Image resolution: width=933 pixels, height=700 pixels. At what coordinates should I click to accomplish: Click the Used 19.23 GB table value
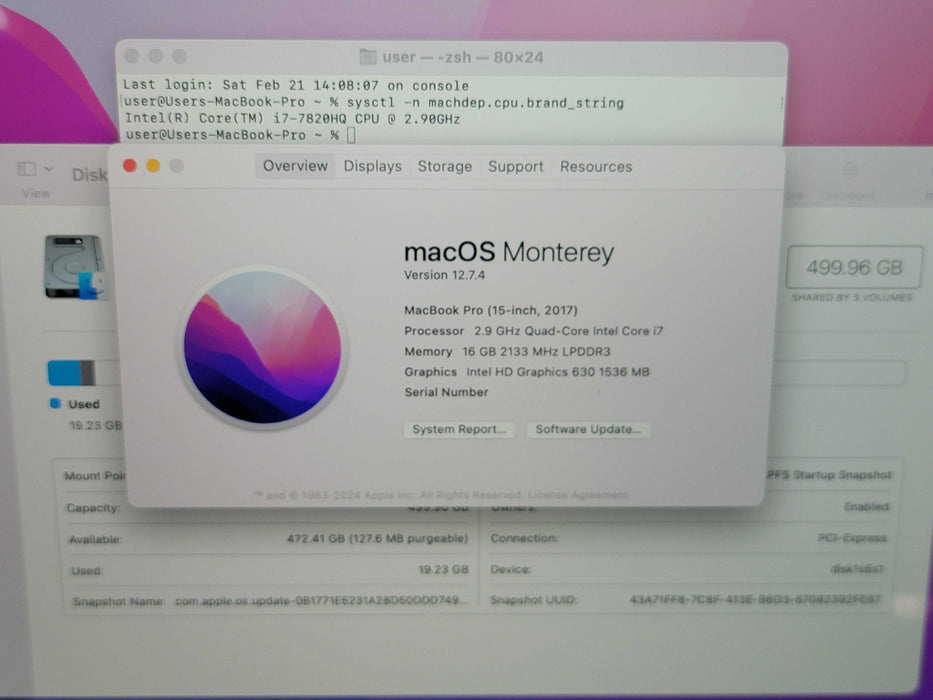tap(443, 570)
